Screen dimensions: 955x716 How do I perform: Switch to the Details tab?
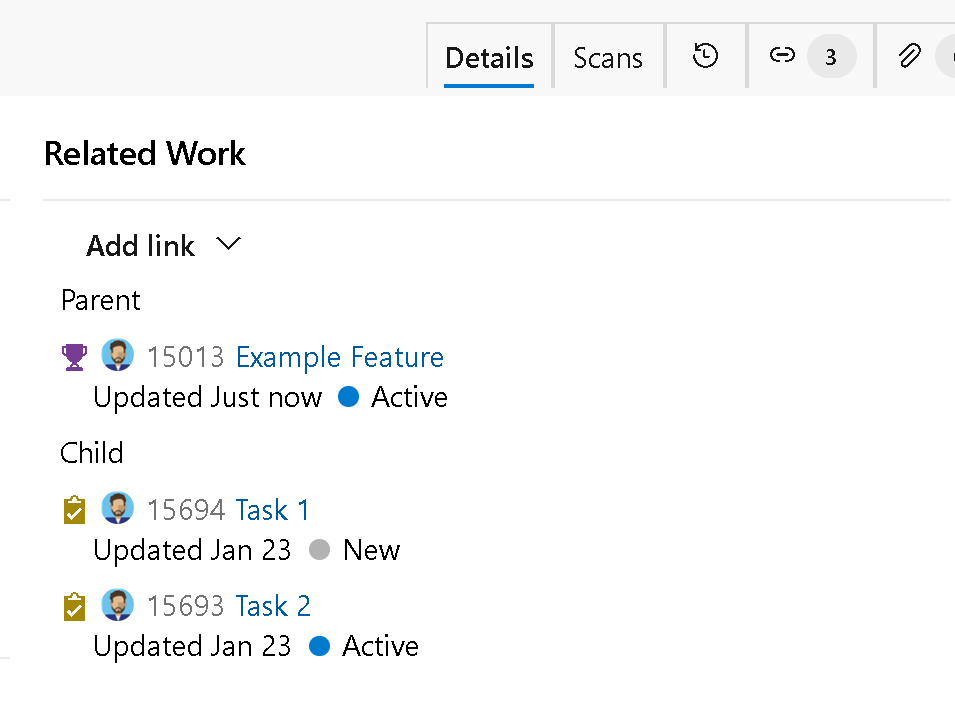point(489,58)
